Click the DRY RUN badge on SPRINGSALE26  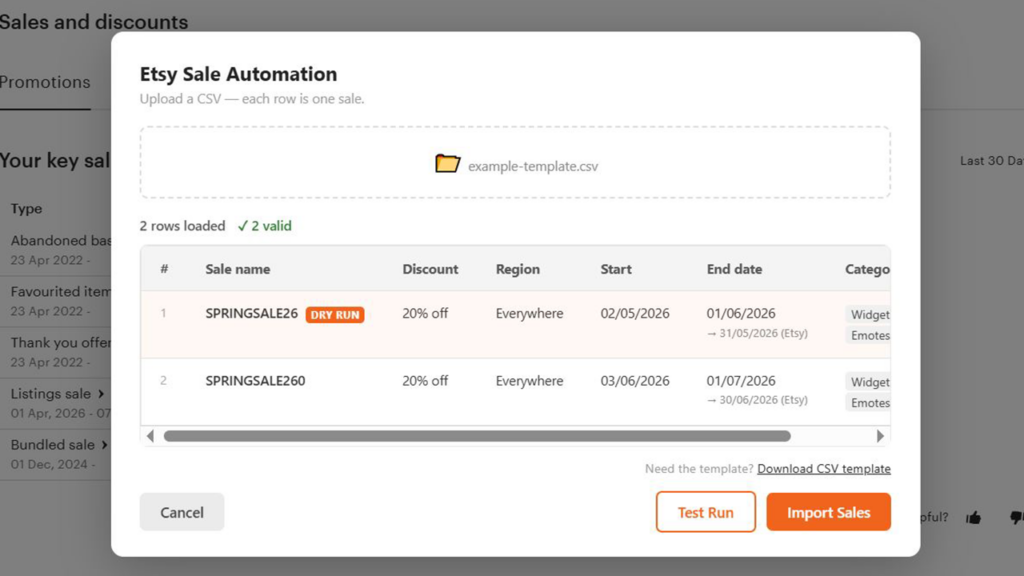[x=335, y=315]
